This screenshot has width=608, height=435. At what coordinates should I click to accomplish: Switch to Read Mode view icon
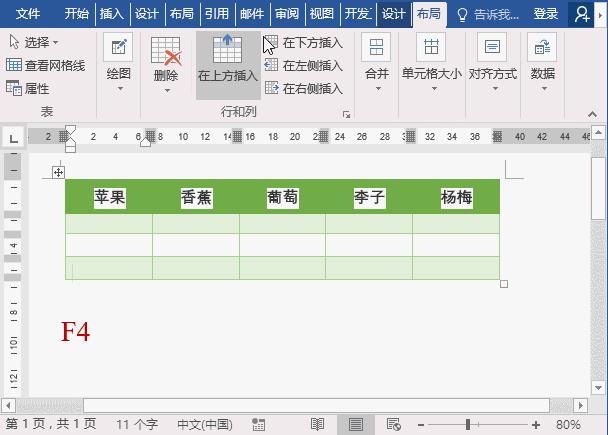point(317,425)
